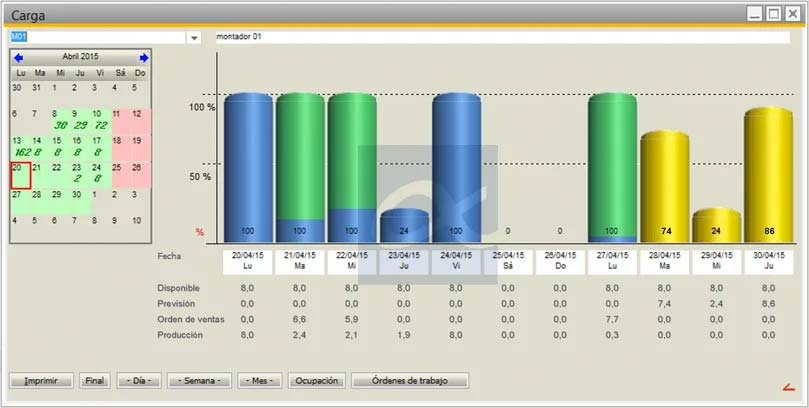Image resolution: width=809 pixels, height=408 pixels.
Task: Select the 27/04/15 Lu date header
Action: pos(612,261)
